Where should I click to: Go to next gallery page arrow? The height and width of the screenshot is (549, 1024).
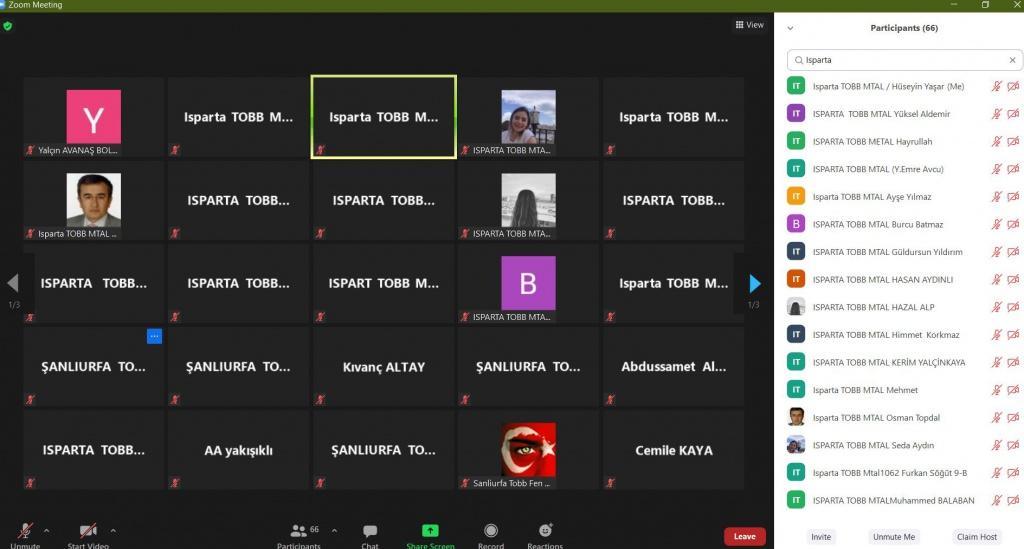point(755,283)
